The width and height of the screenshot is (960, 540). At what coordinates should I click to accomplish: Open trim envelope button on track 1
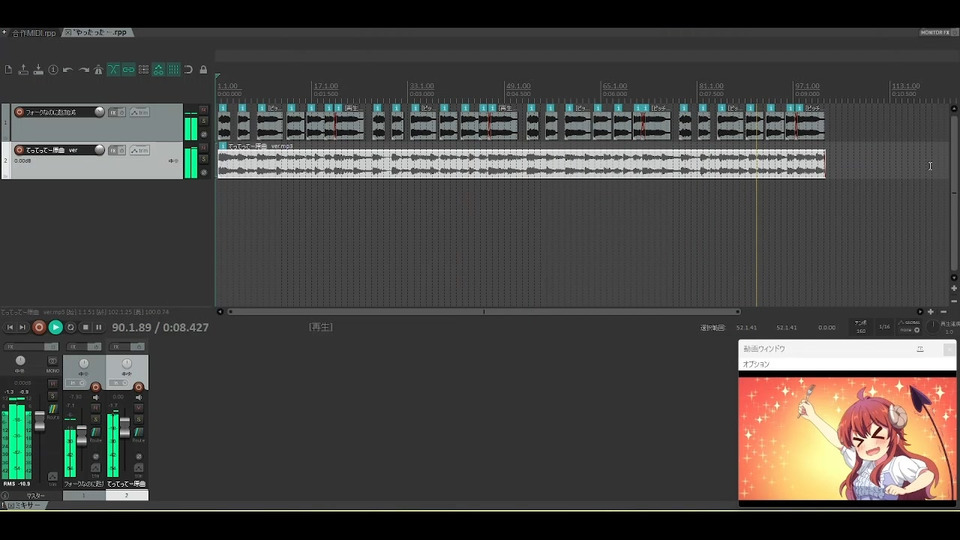tap(140, 113)
